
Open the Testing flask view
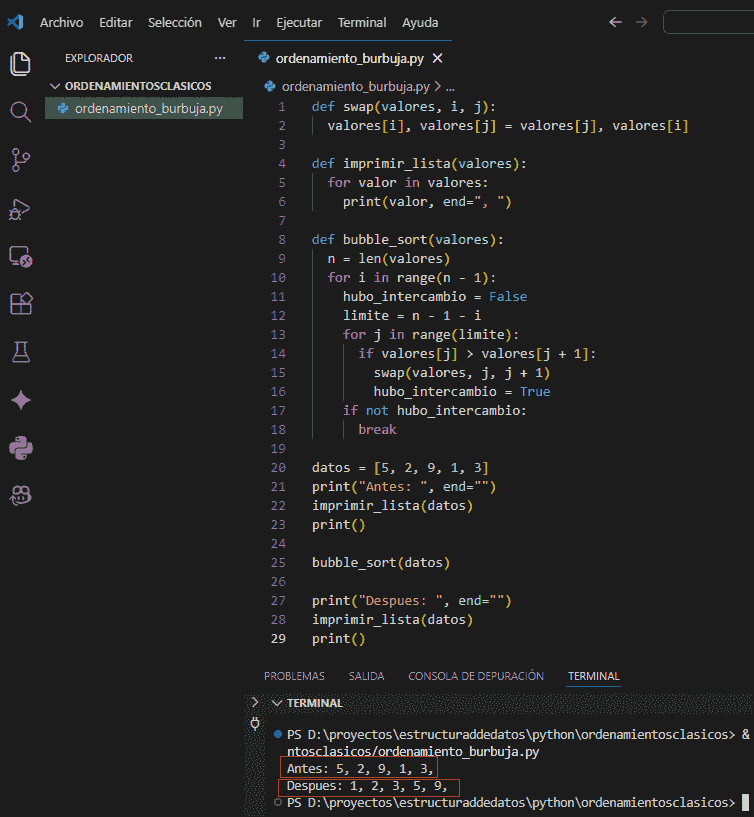tap(21, 352)
